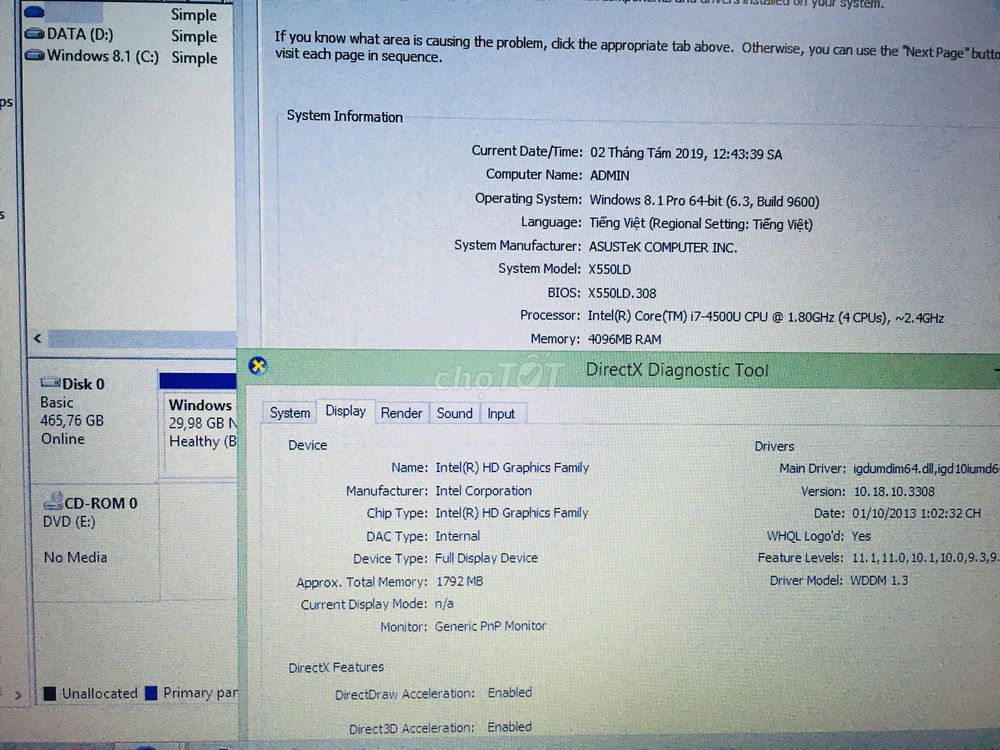Image resolution: width=1000 pixels, height=750 pixels.
Task: Click the System Information group heading
Action: (344, 116)
